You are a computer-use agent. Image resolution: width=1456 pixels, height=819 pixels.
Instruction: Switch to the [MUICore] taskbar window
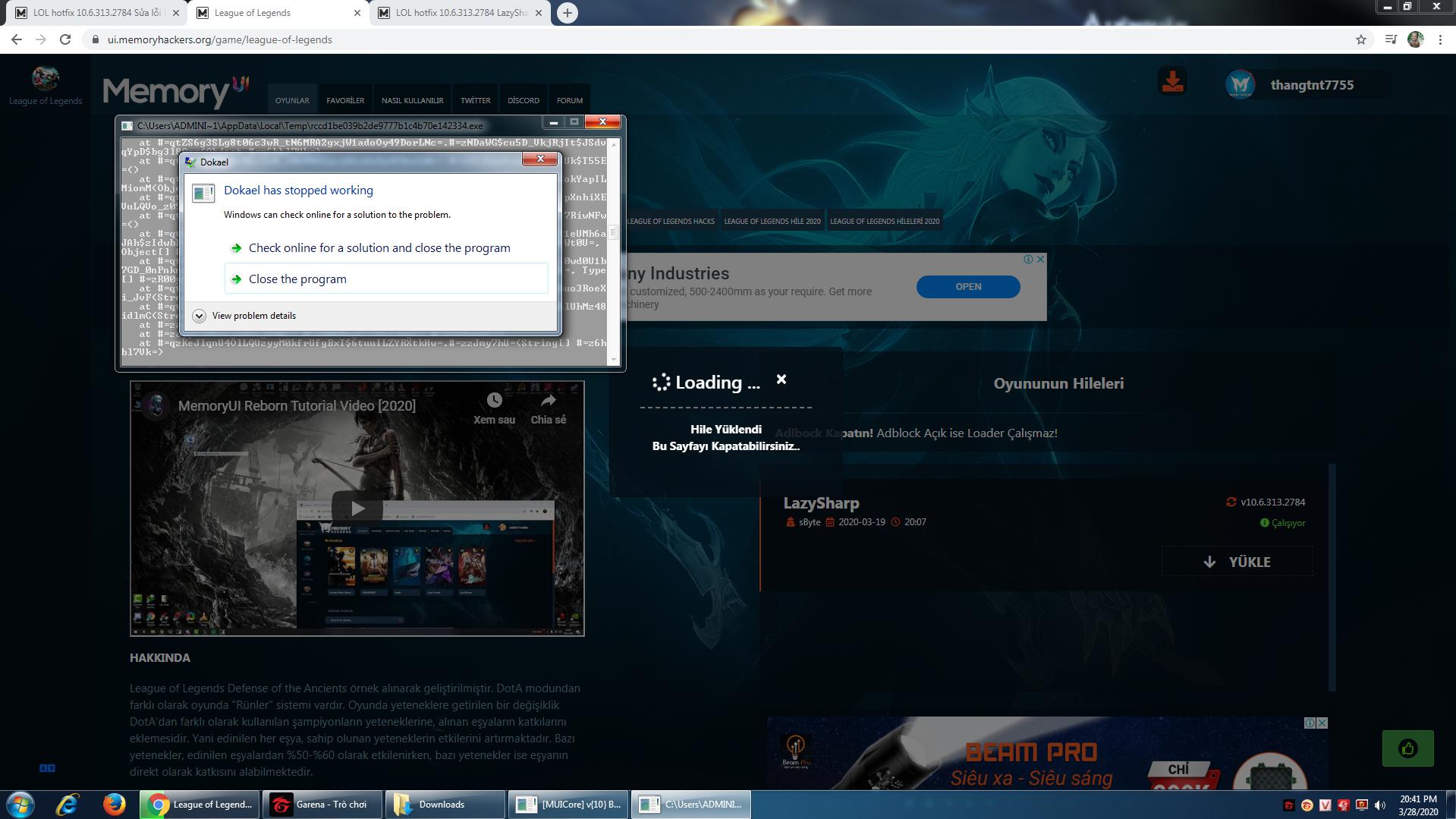tap(568, 805)
